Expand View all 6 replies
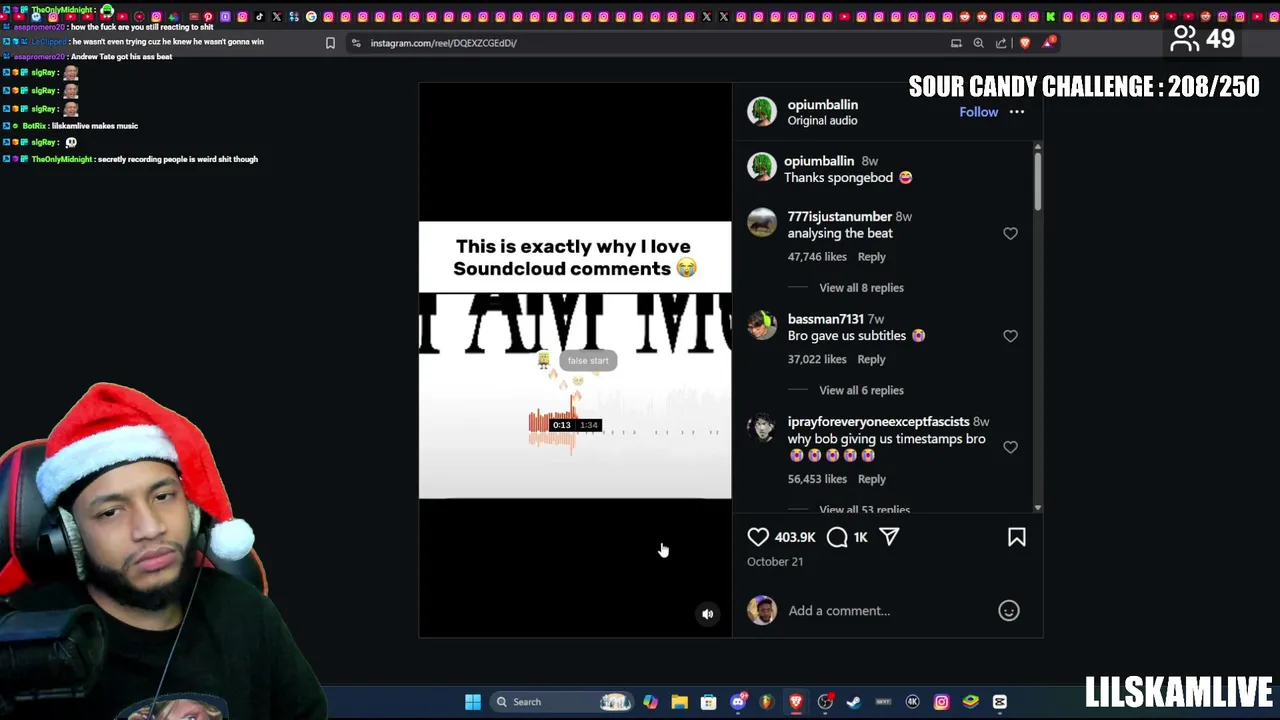Image resolution: width=1280 pixels, height=720 pixels. click(x=861, y=390)
